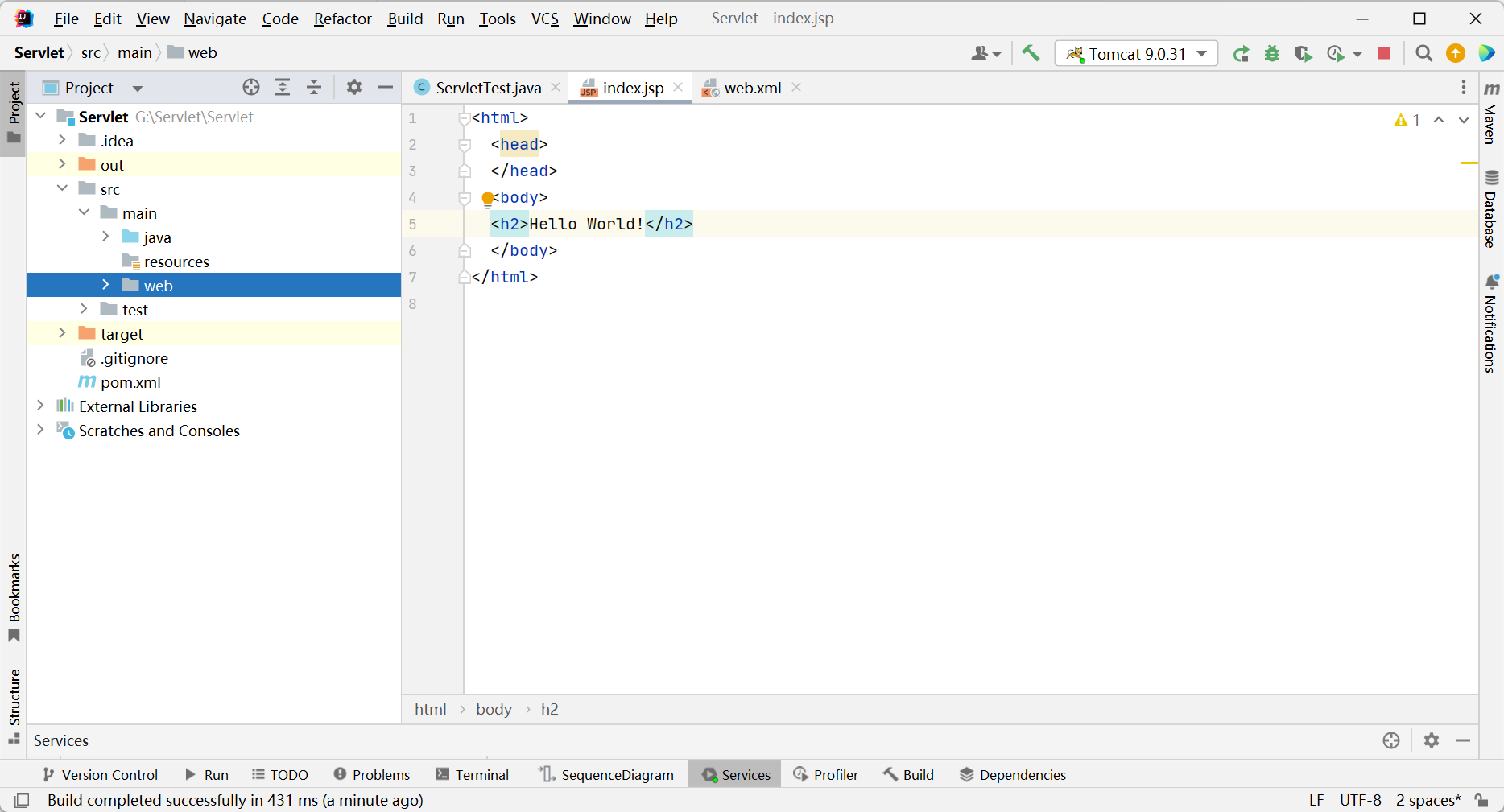
Task: Go to previous highlighted warning arrow
Action: tap(1439, 120)
